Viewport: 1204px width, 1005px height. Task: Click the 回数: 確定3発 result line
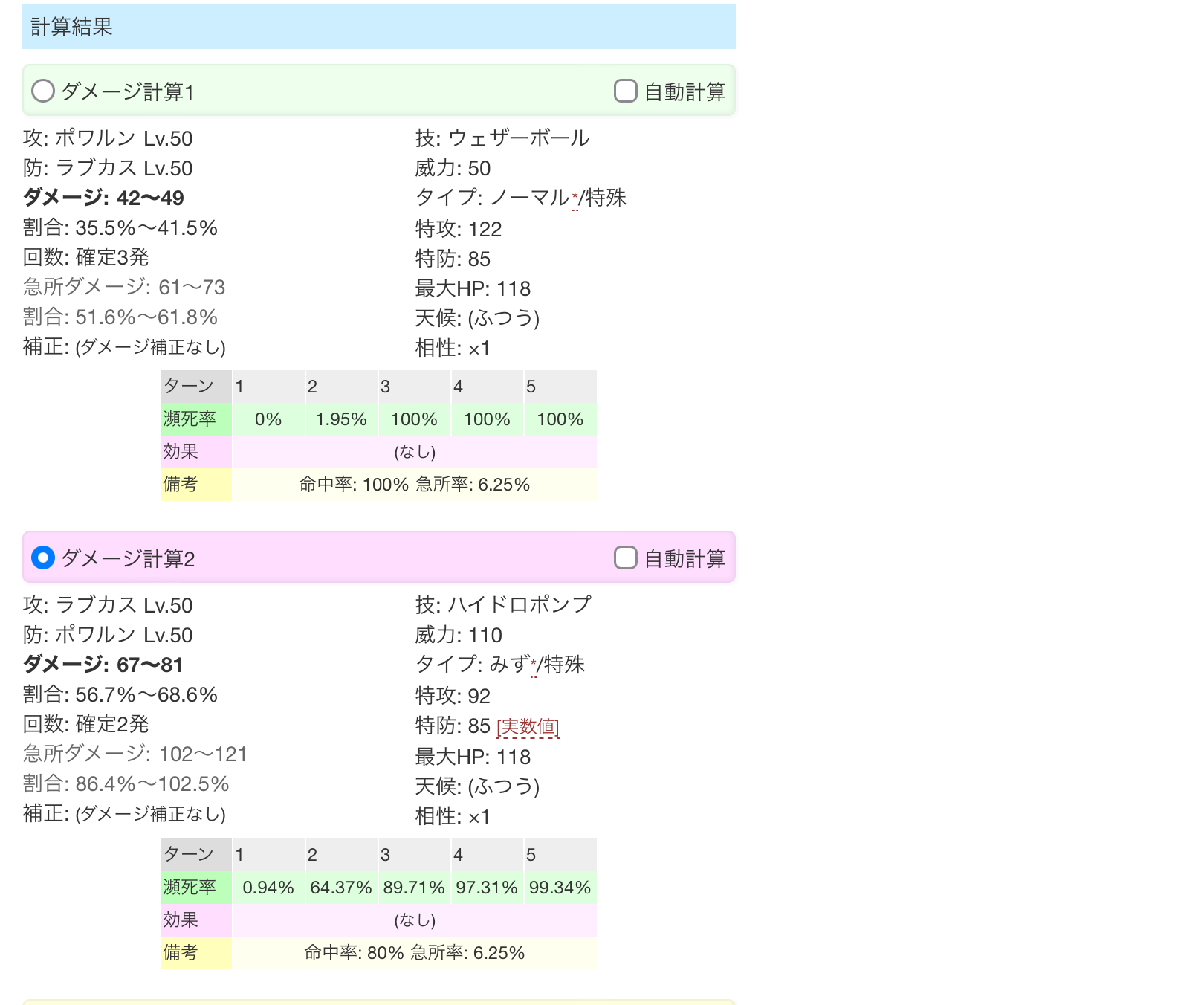coord(86,257)
